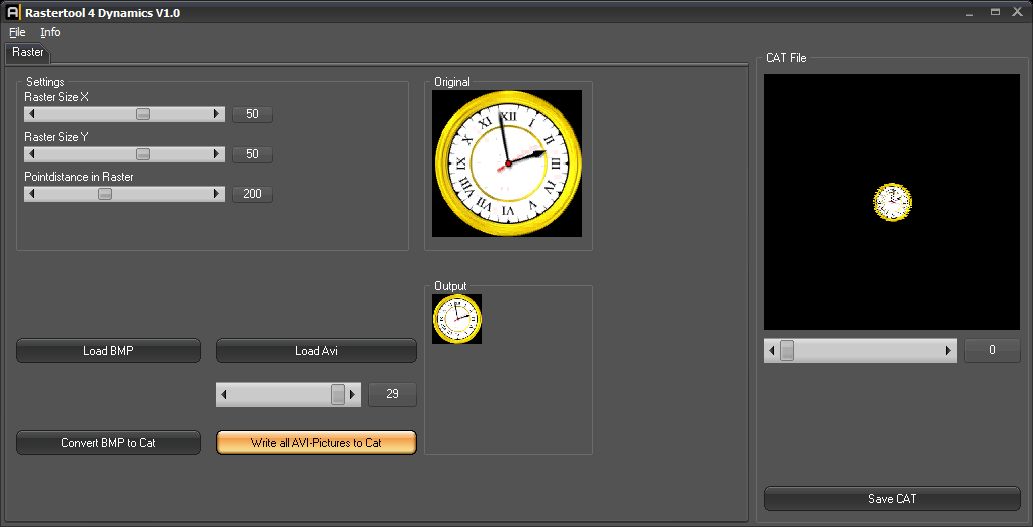Click Convert BMP to Cat button
Viewport: 1033px width, 527px height.
(108, 442)
